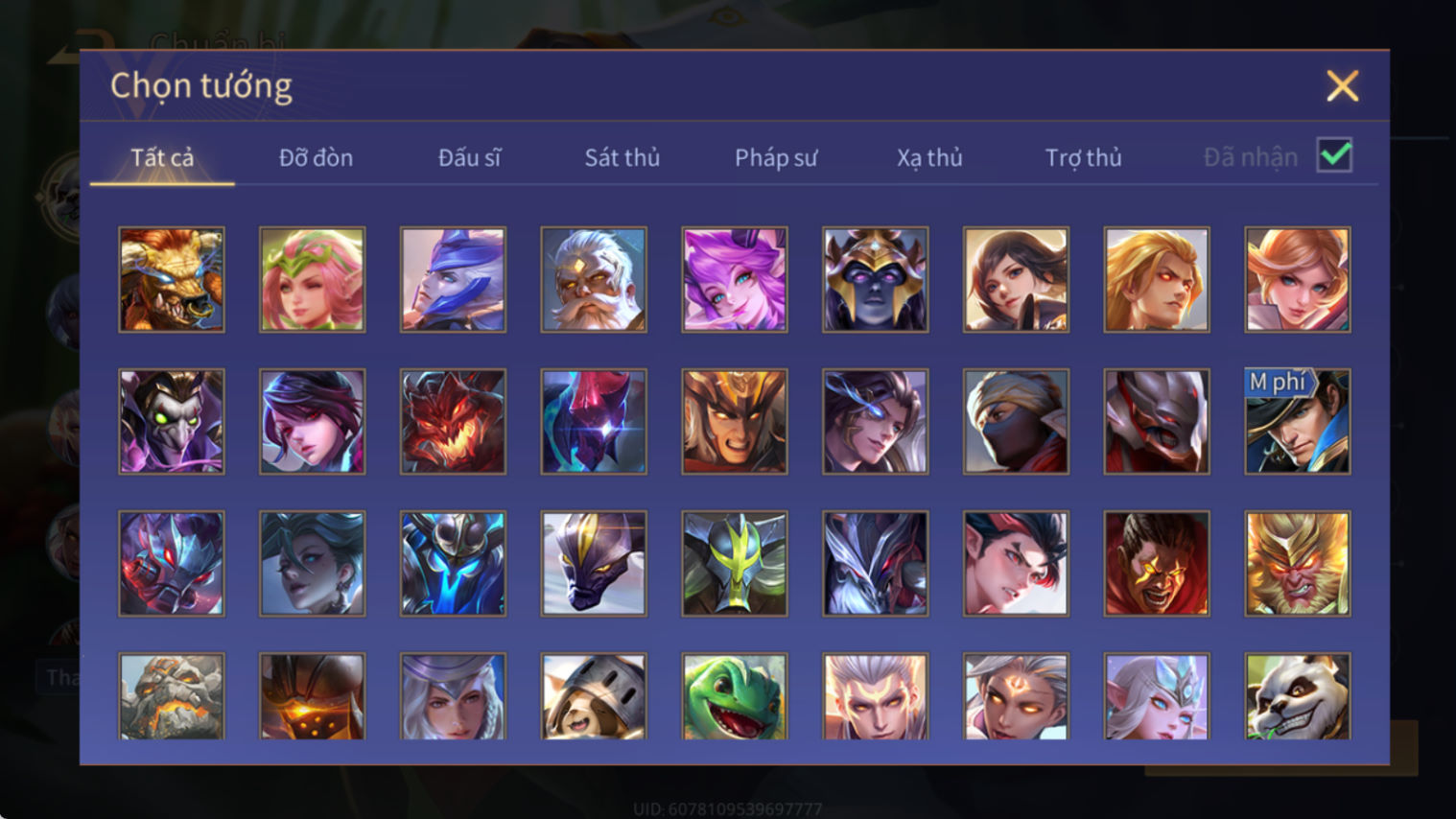1456x819 pixels.
Task: Close the Chọn tướng dialog
Action: [x=1343, y=86]
